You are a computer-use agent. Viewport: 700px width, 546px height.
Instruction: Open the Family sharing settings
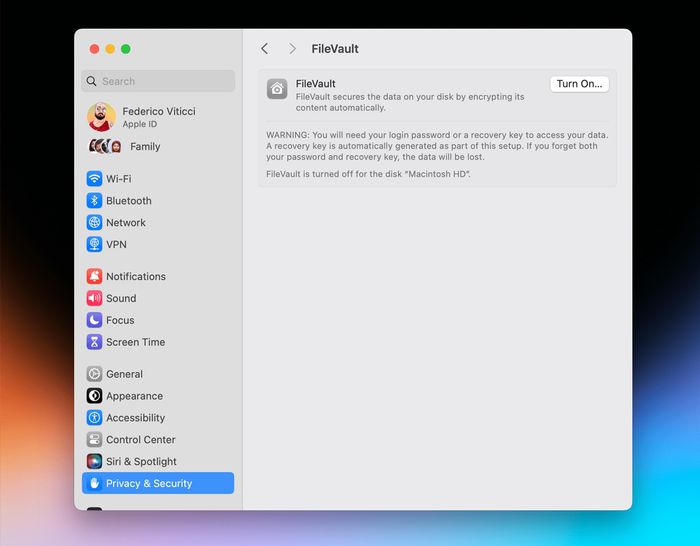coord(144,147)
